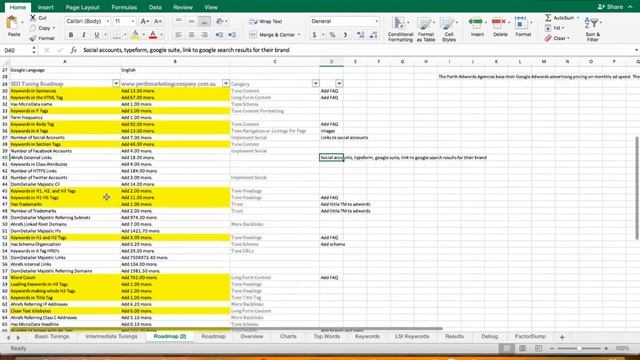Switch to Page Layout view in status bar
Image resolution: width=640 pixels, height=360 pixels.
tap(522, 348)
